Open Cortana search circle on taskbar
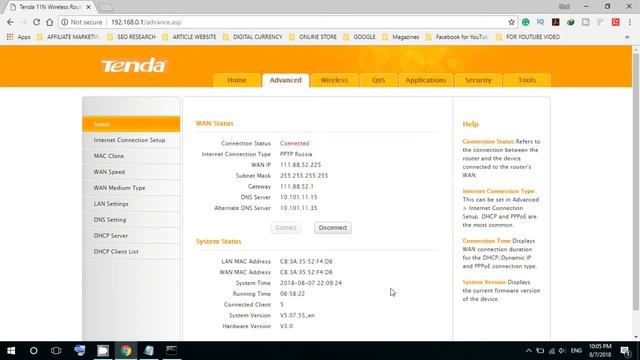Image resolution: width=640 pixels, height=360 pixels. pos(33,351)
